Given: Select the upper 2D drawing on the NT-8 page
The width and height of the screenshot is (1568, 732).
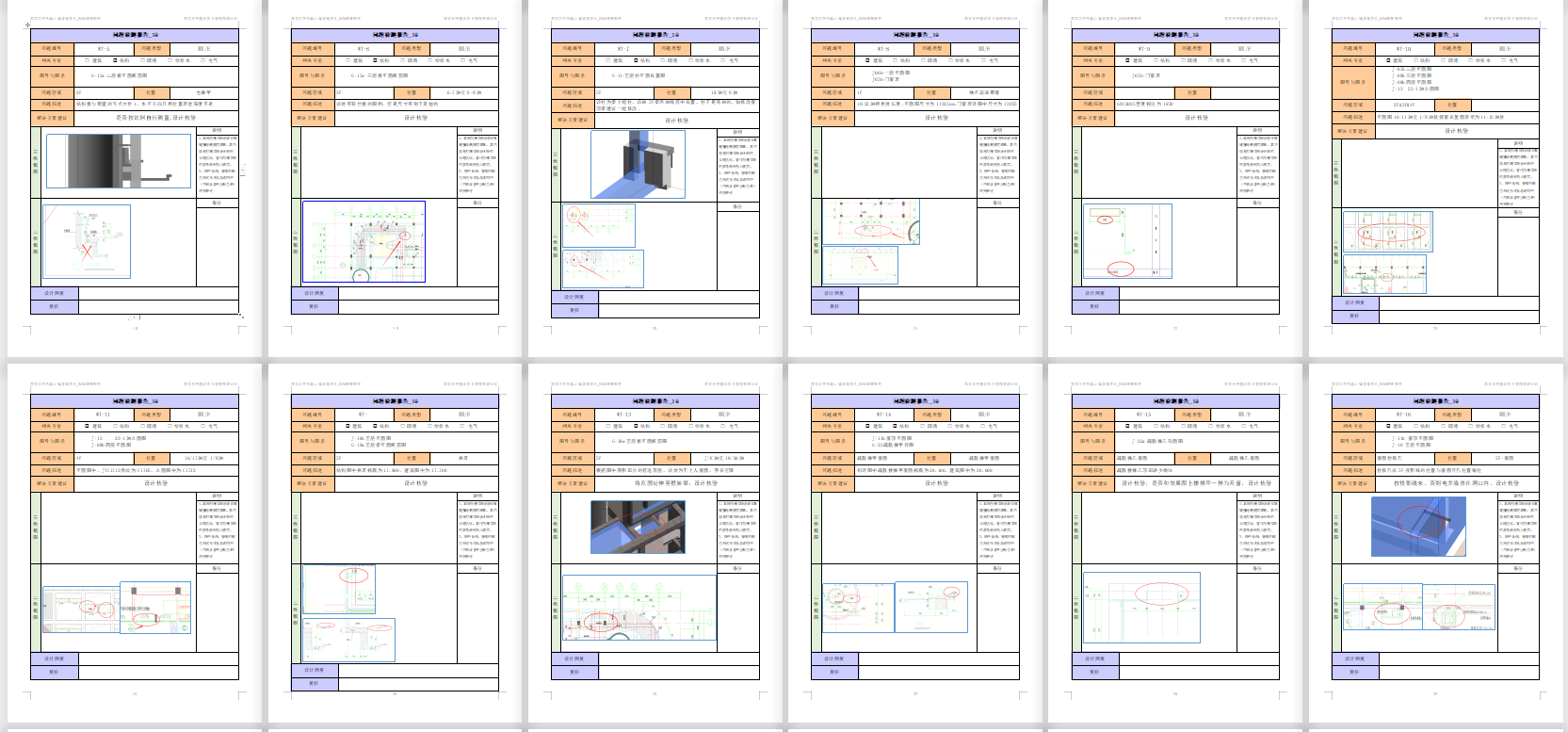Looking at the screenshot, I should (x=870, y=222).
